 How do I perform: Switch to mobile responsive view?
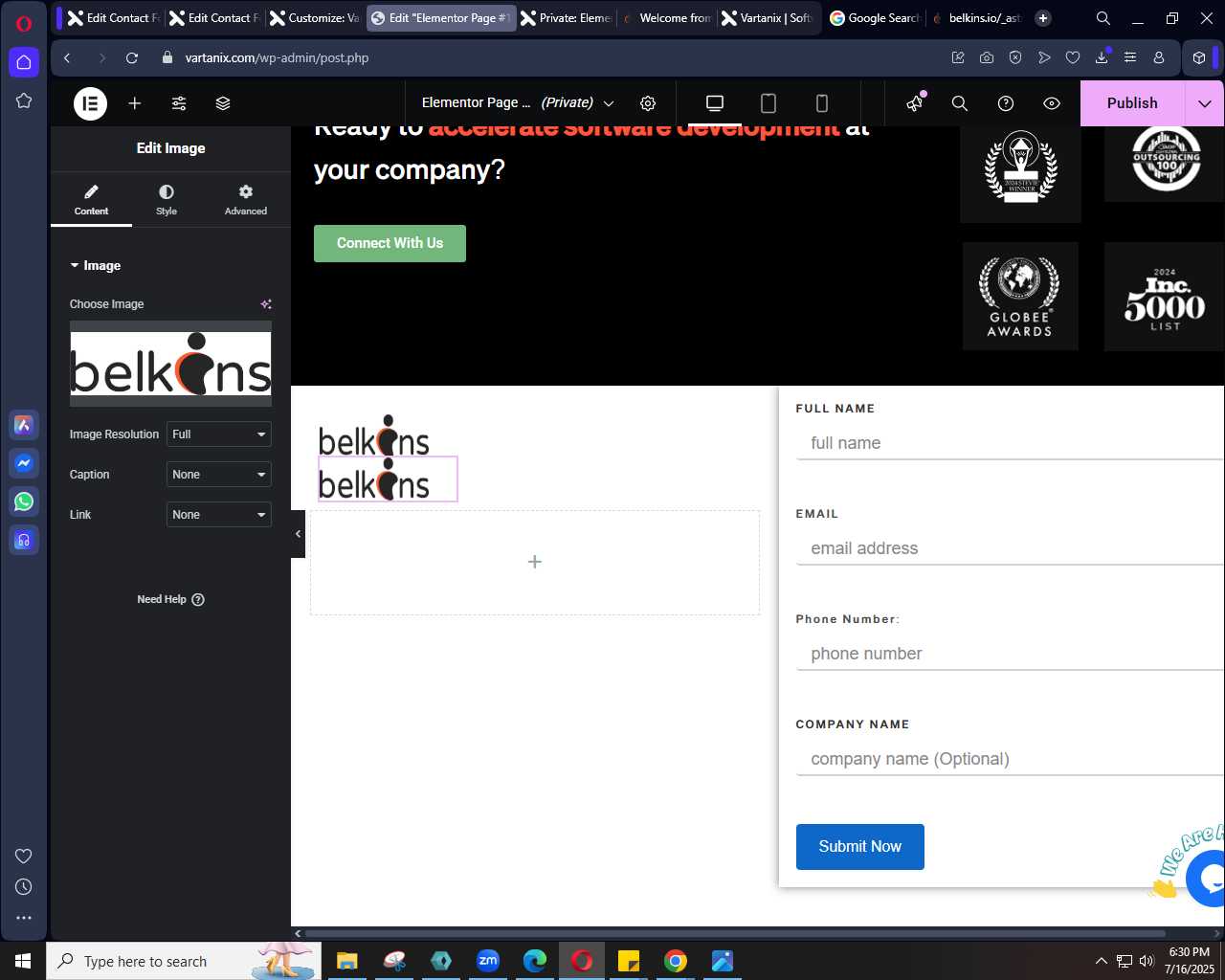[x=821, y=103]
